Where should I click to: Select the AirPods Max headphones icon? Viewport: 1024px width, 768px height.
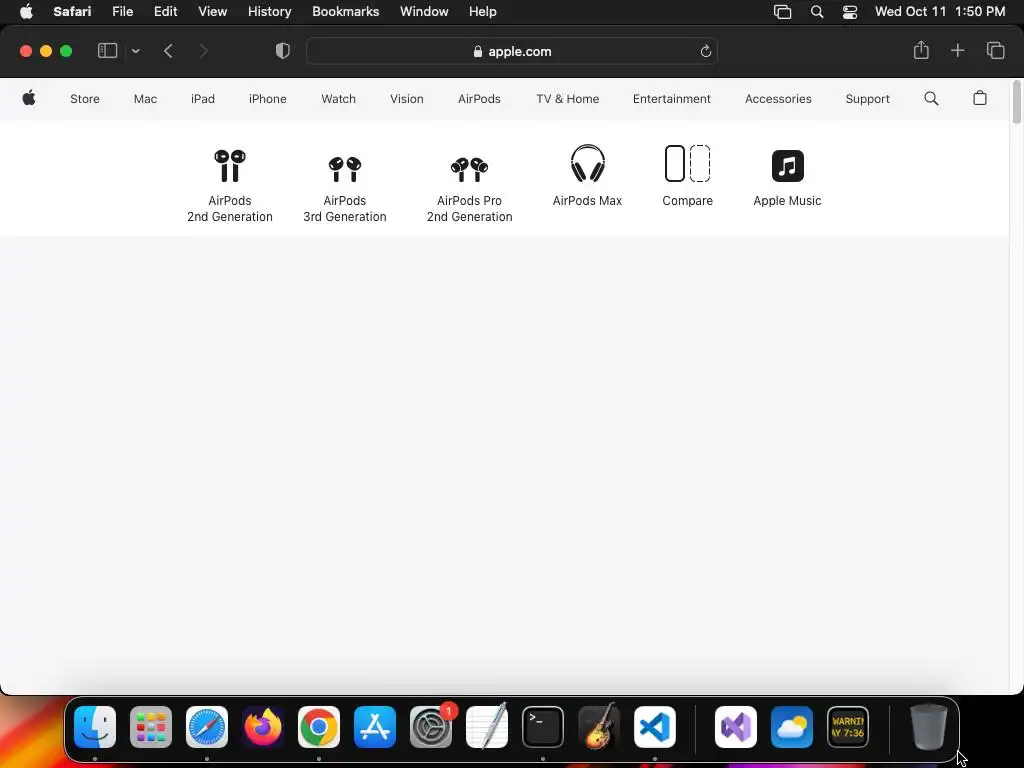[587, 163]
